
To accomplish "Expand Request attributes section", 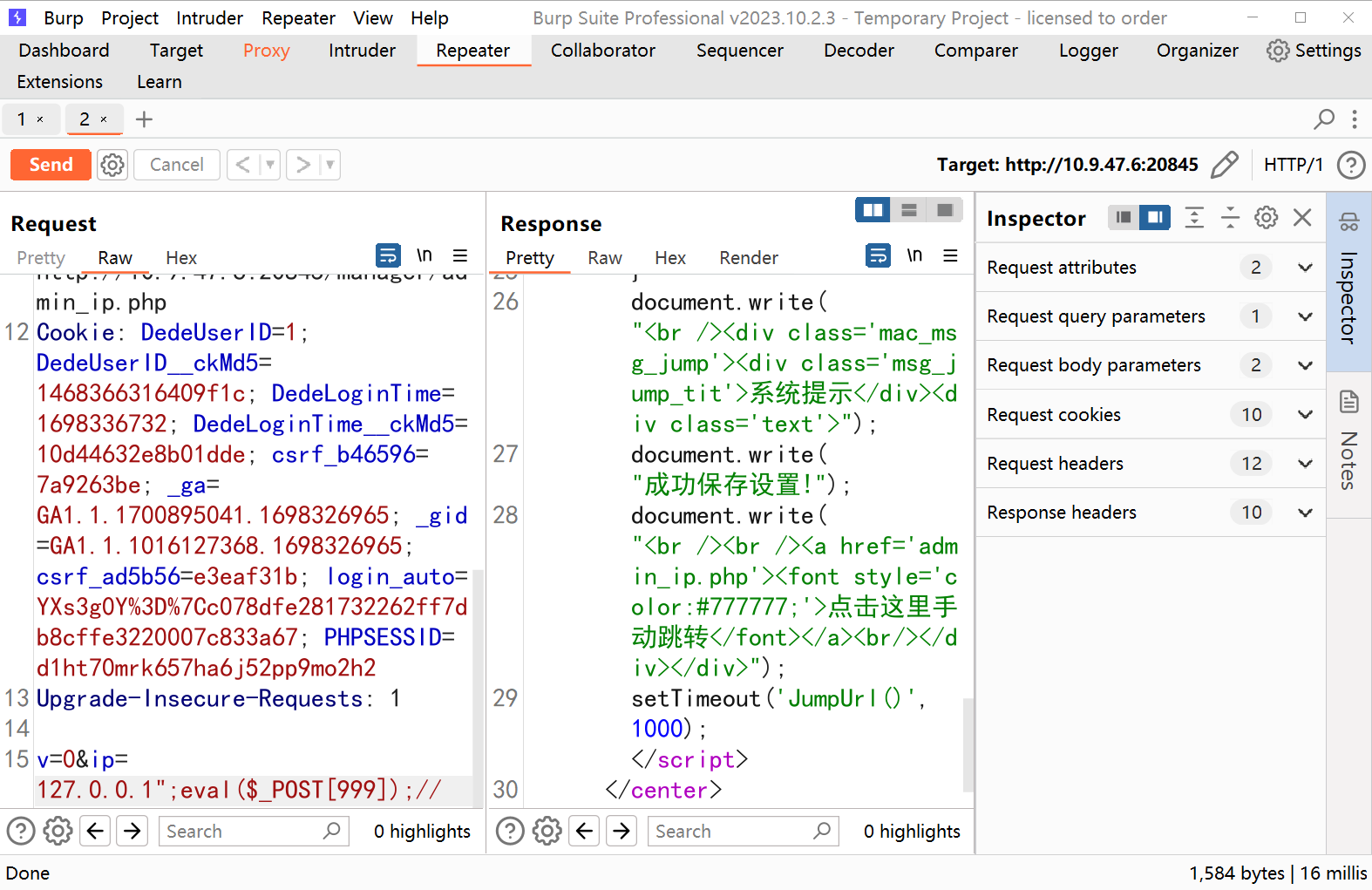I will click(1151, 268).
